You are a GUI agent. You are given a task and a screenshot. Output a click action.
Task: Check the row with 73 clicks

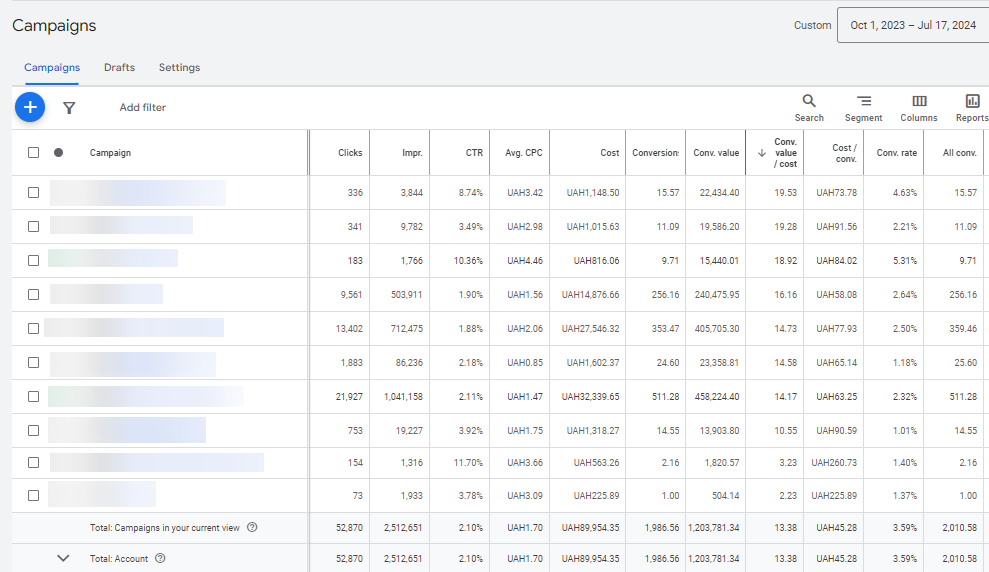pyautogui.click(x=33, y=496)
